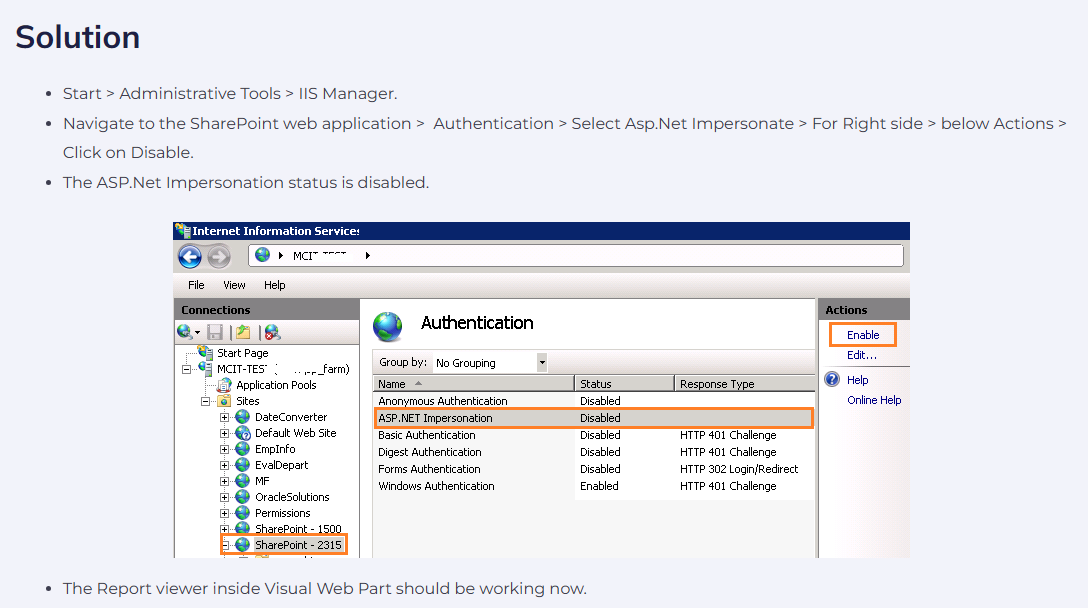Screen dimensions: 1088x608
Task: Click the Sites folder icon
Action: tap(224, 401)
